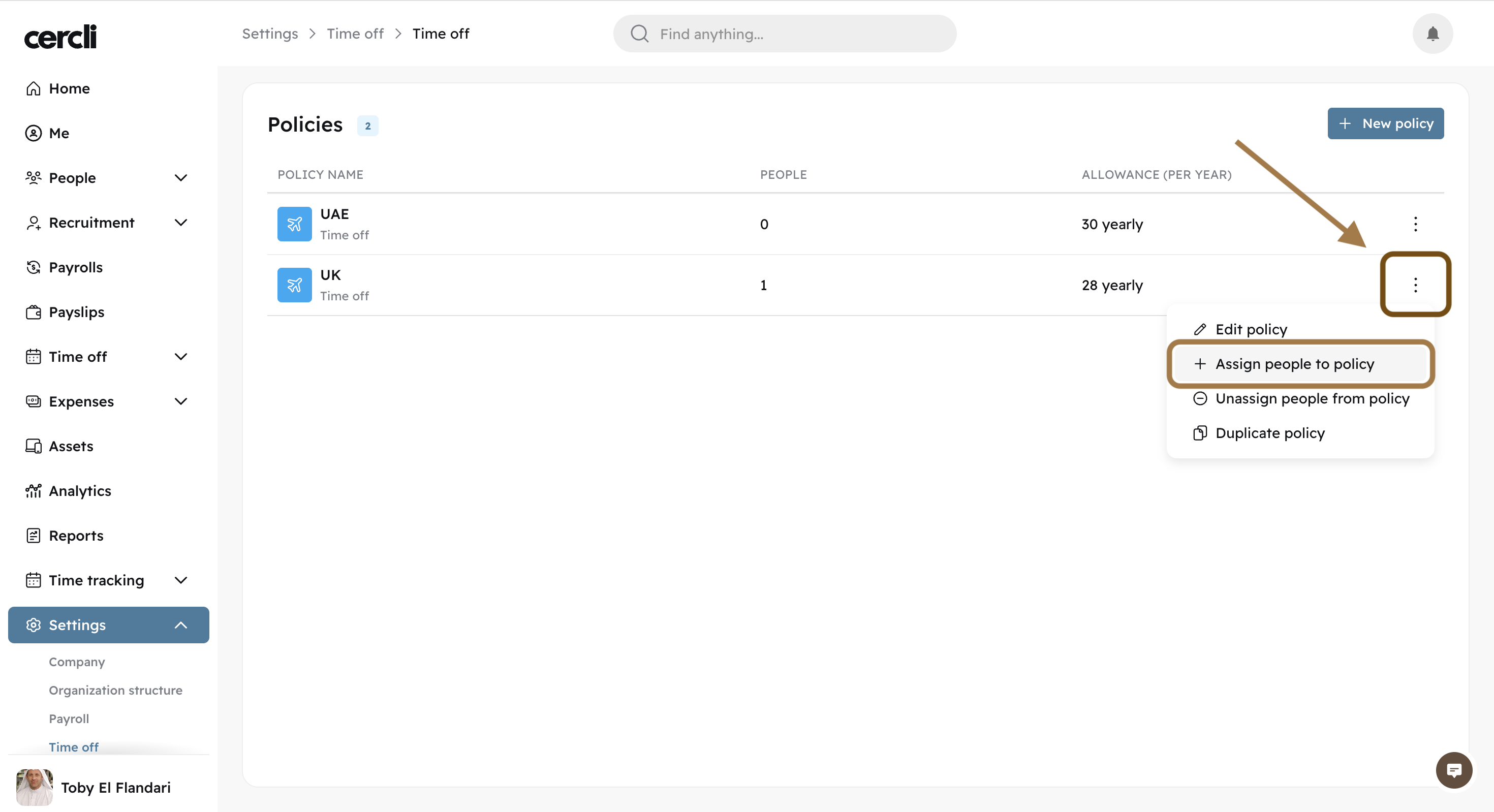Expand the Time tracking chevron
The height and width of the screenshot is (812, 1494).
(x=181, y=580)
